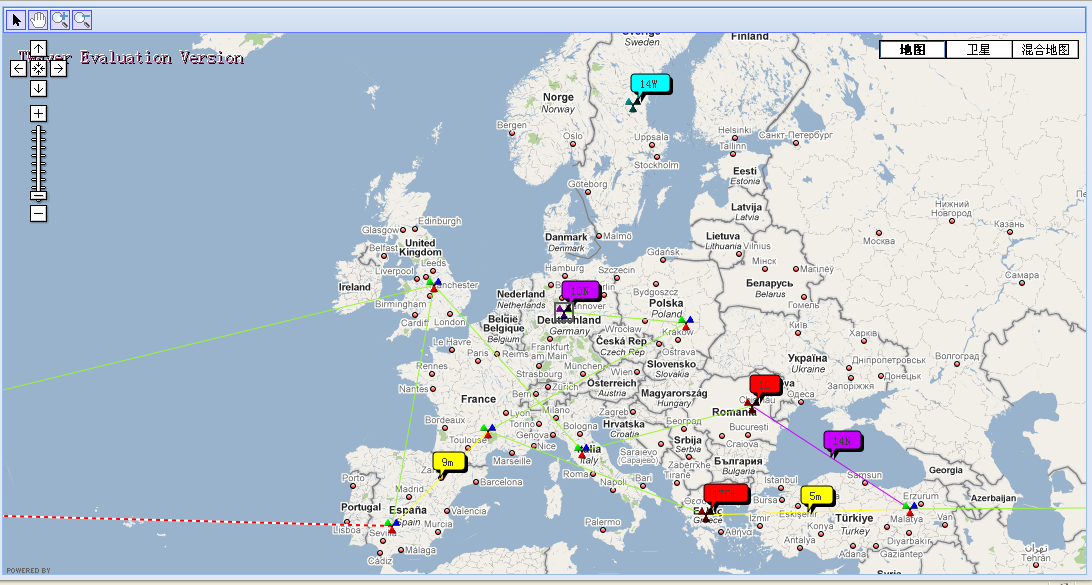Click the Oslo city label

coord(572,136)
